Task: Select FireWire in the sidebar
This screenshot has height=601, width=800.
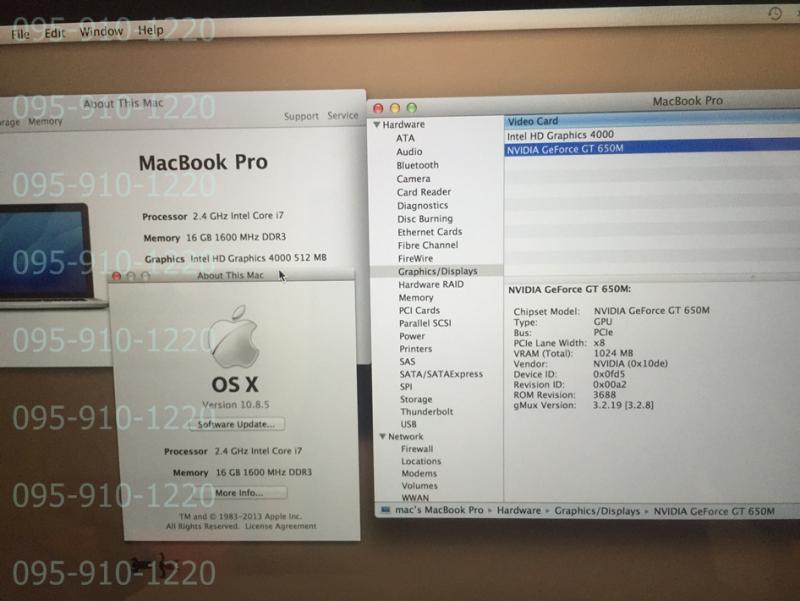Action: pyautogui.click(x=415, y=259)
